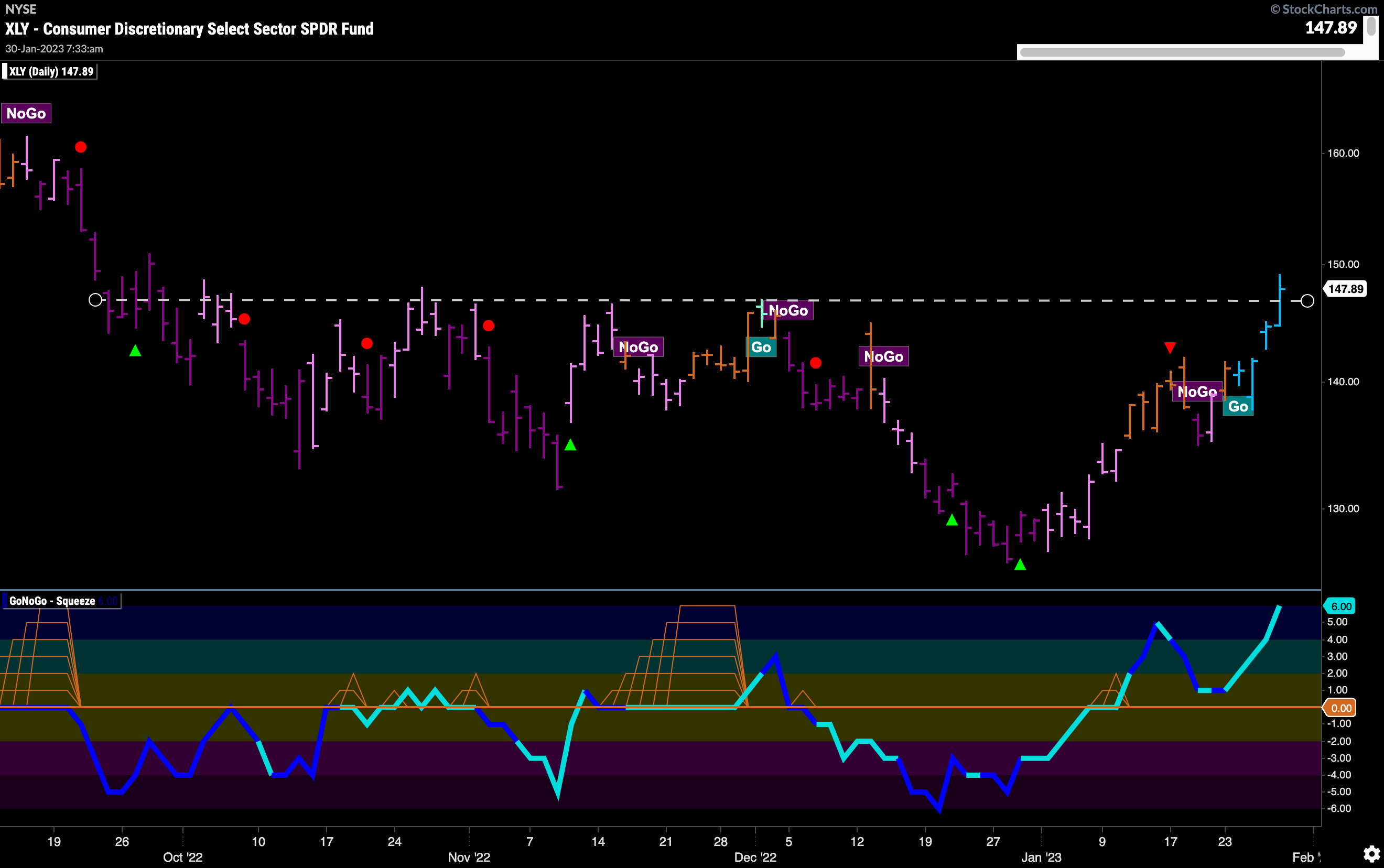Click the white circle at the dashed line's right end

point(1307,301)
